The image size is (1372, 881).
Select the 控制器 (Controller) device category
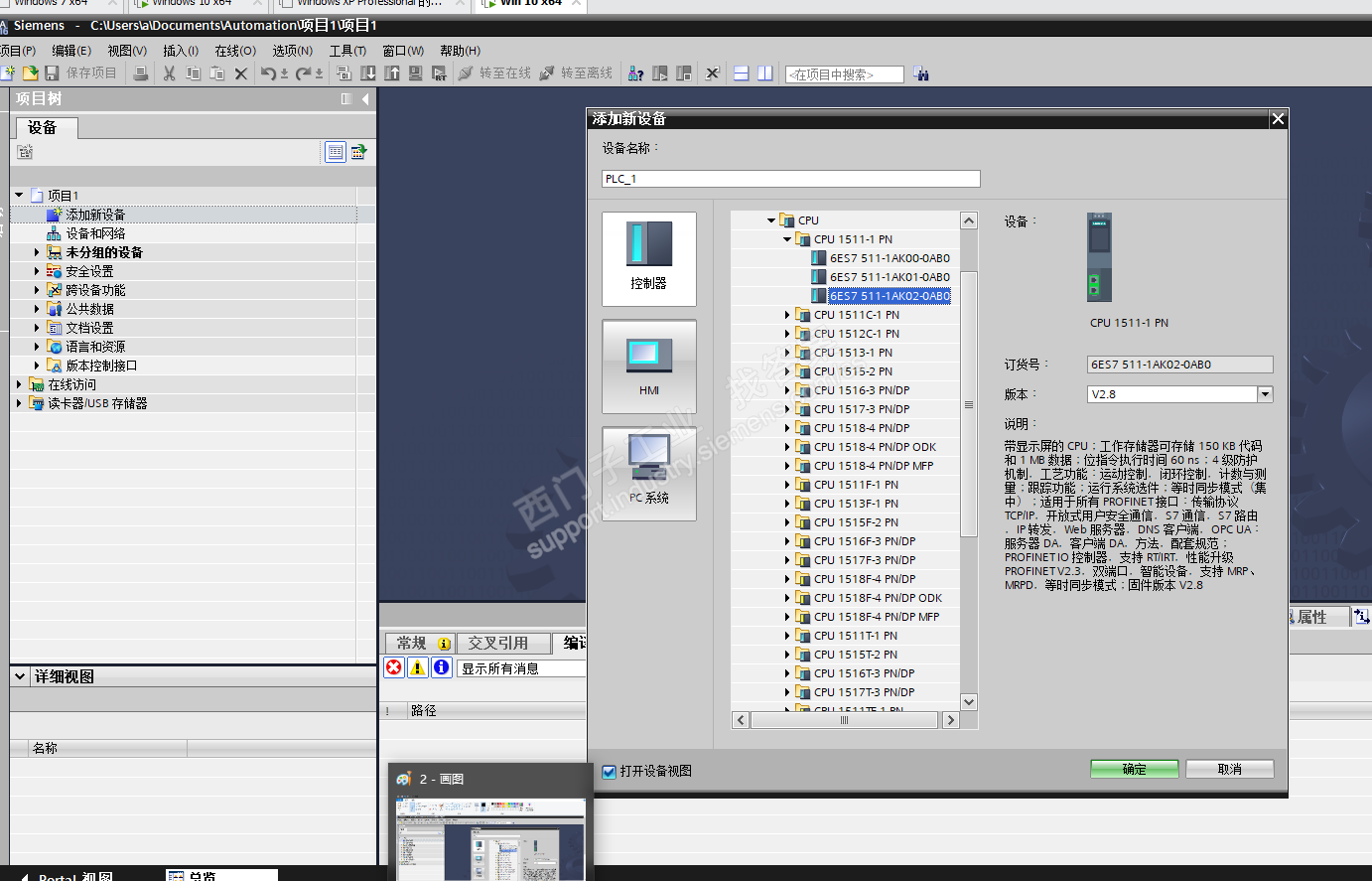click(x=648, y=257)
